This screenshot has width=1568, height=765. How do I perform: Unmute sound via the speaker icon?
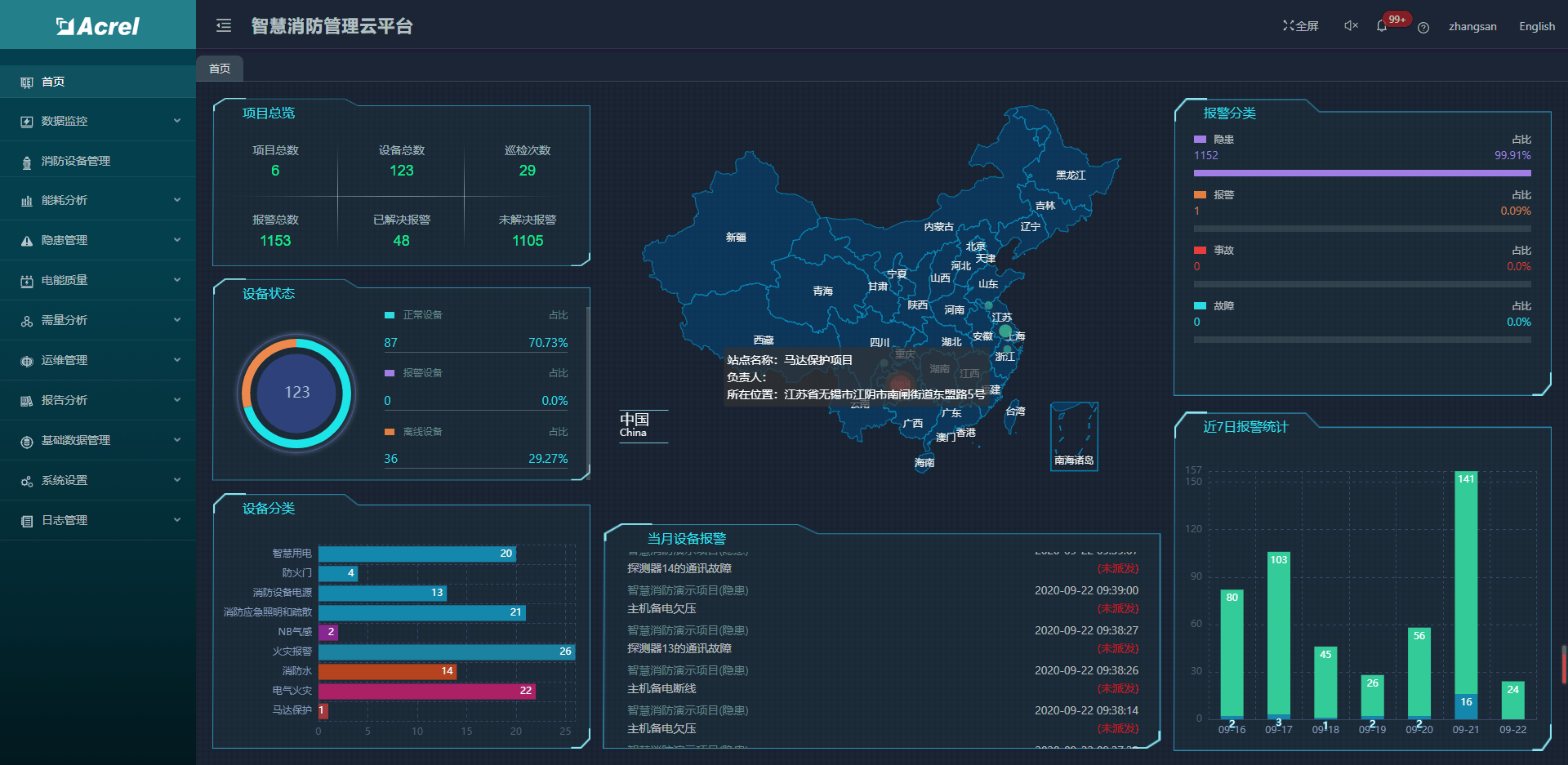click(x=1349, y=25)
